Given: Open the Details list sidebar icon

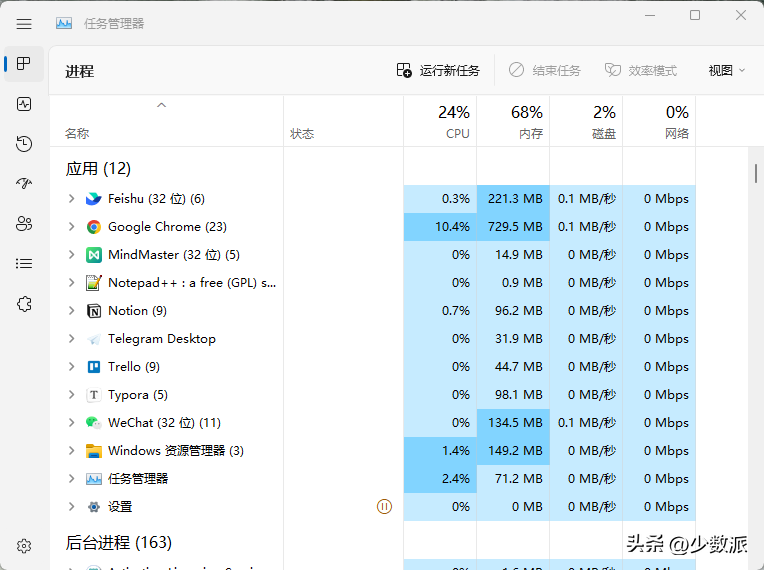Looking at the screenshot, I should (24, 264).
